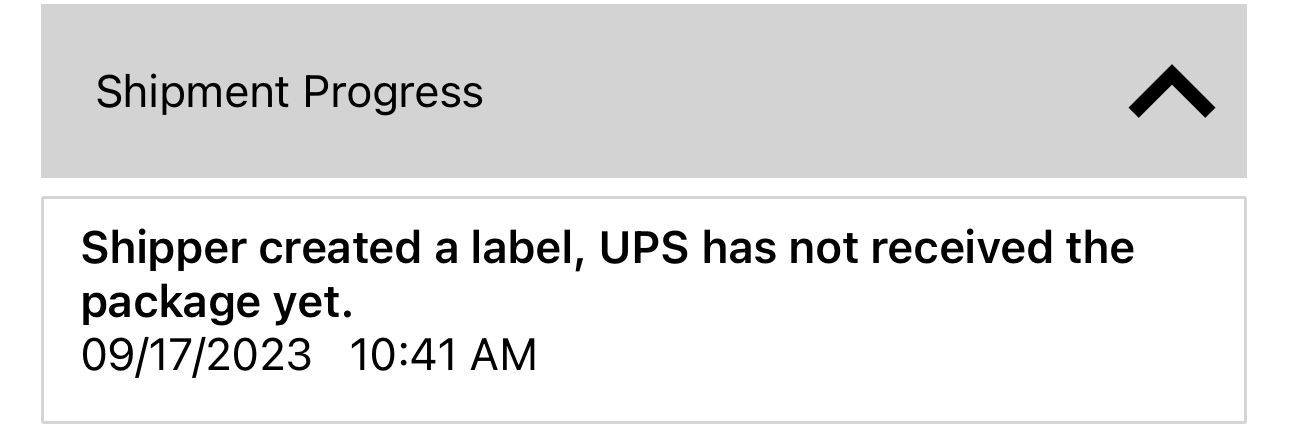Click the Shipment Progress heading text
Viewport: 1289px width, 438px height.
tap(289, 93)
